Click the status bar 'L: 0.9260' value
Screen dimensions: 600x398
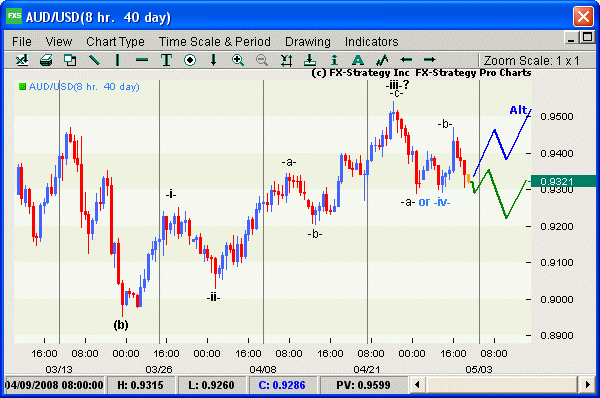211,385
